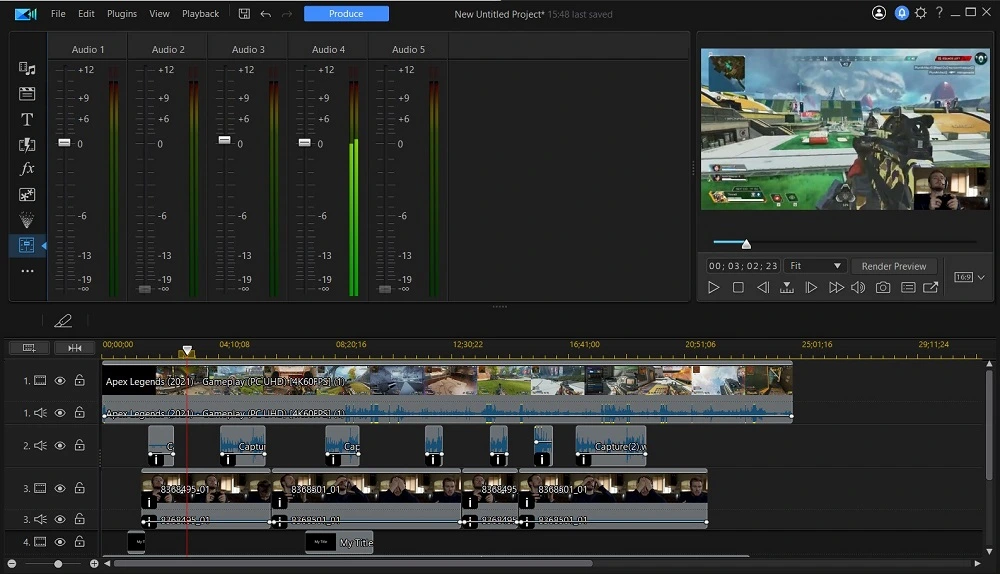Open the fx Effect Room
The height and width of the screenshot is (574, 1000).
[27, 169]
